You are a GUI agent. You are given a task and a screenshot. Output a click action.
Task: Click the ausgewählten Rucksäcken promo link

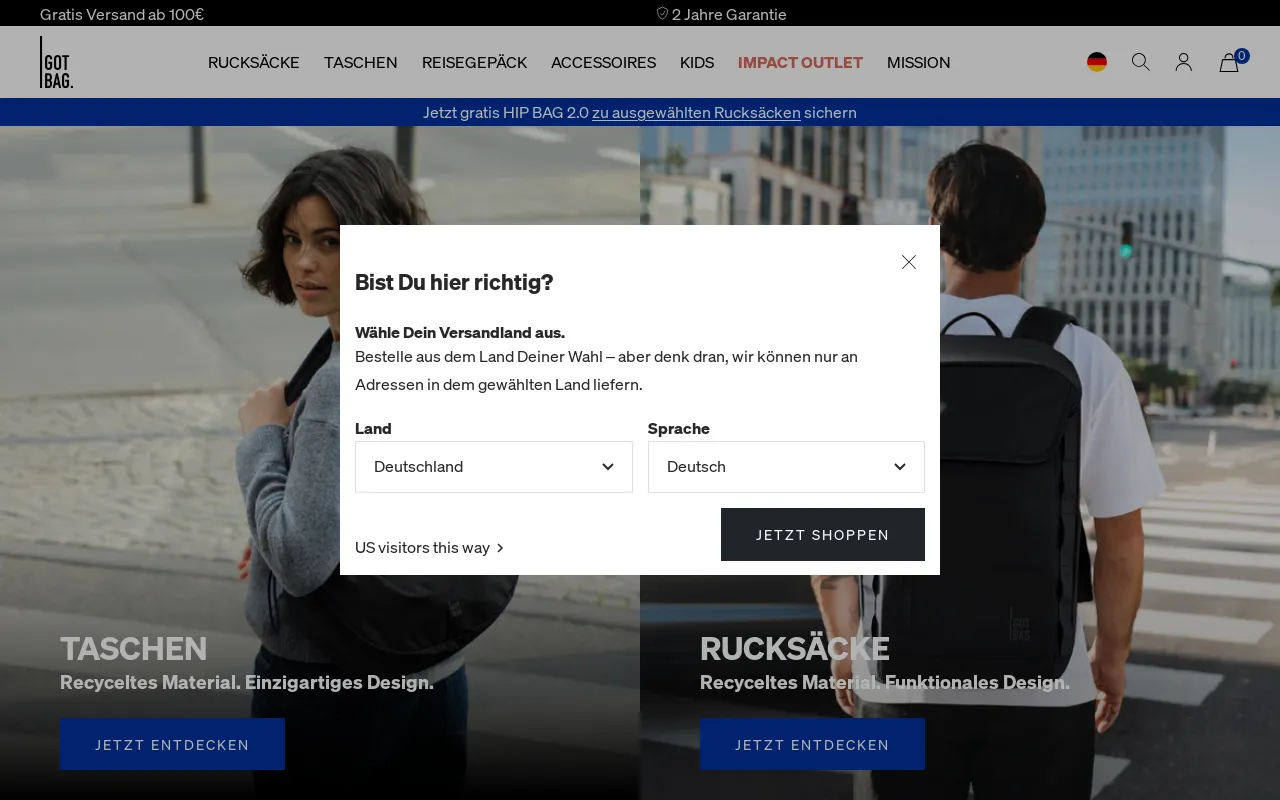696,113
